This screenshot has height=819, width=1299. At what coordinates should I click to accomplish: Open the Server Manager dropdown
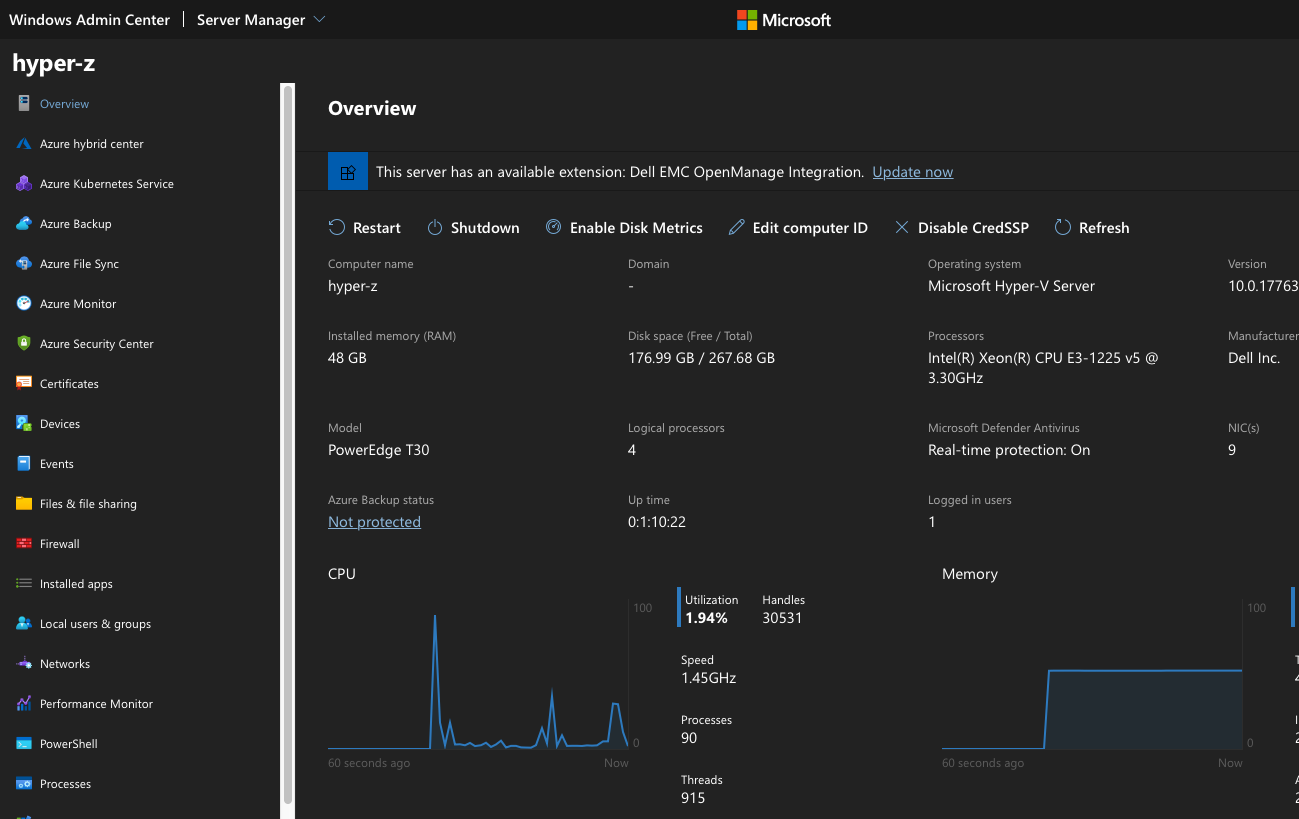[261, 20]
